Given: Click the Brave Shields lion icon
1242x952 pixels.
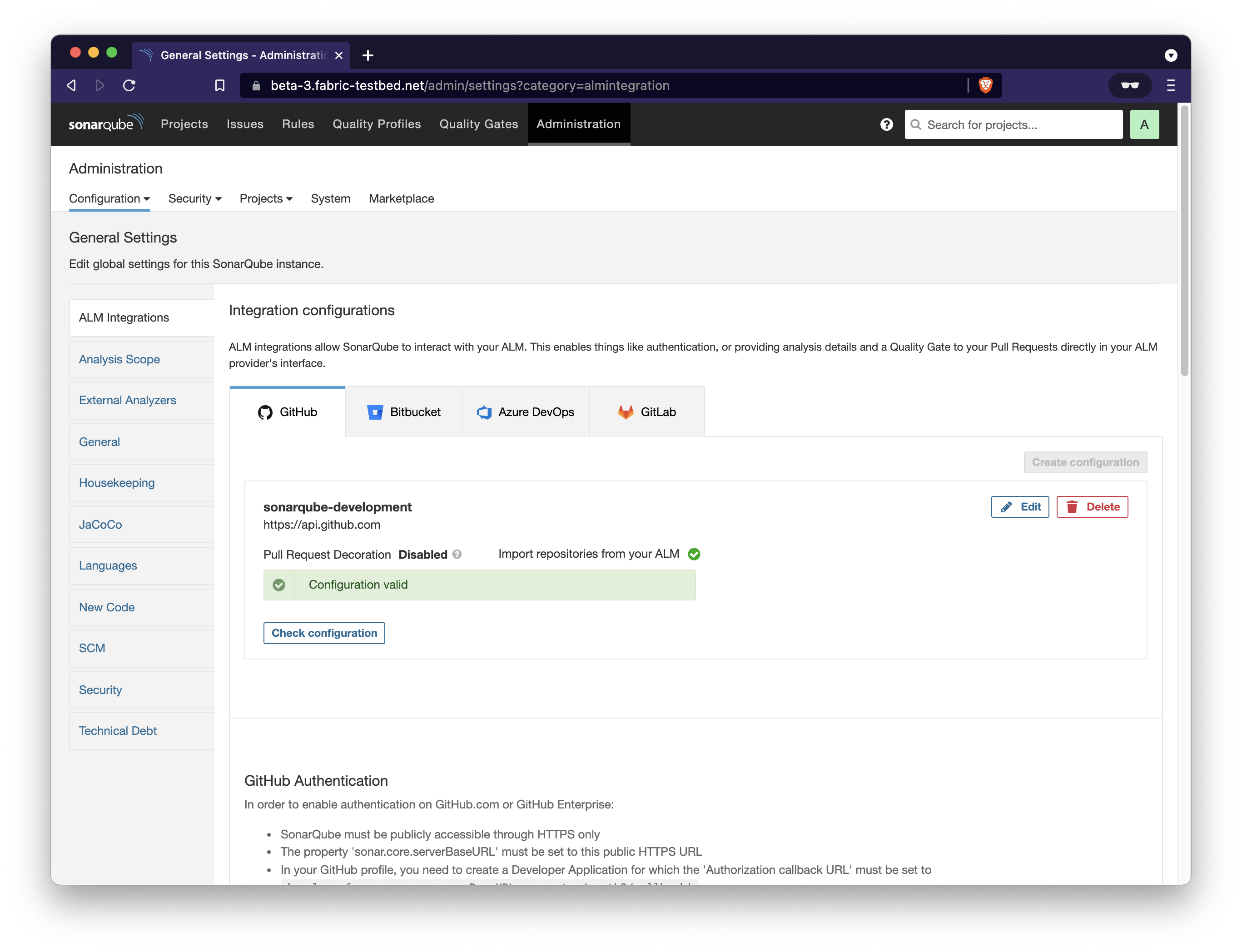Looking at the screenshot, I should click(x=985, y=85).
